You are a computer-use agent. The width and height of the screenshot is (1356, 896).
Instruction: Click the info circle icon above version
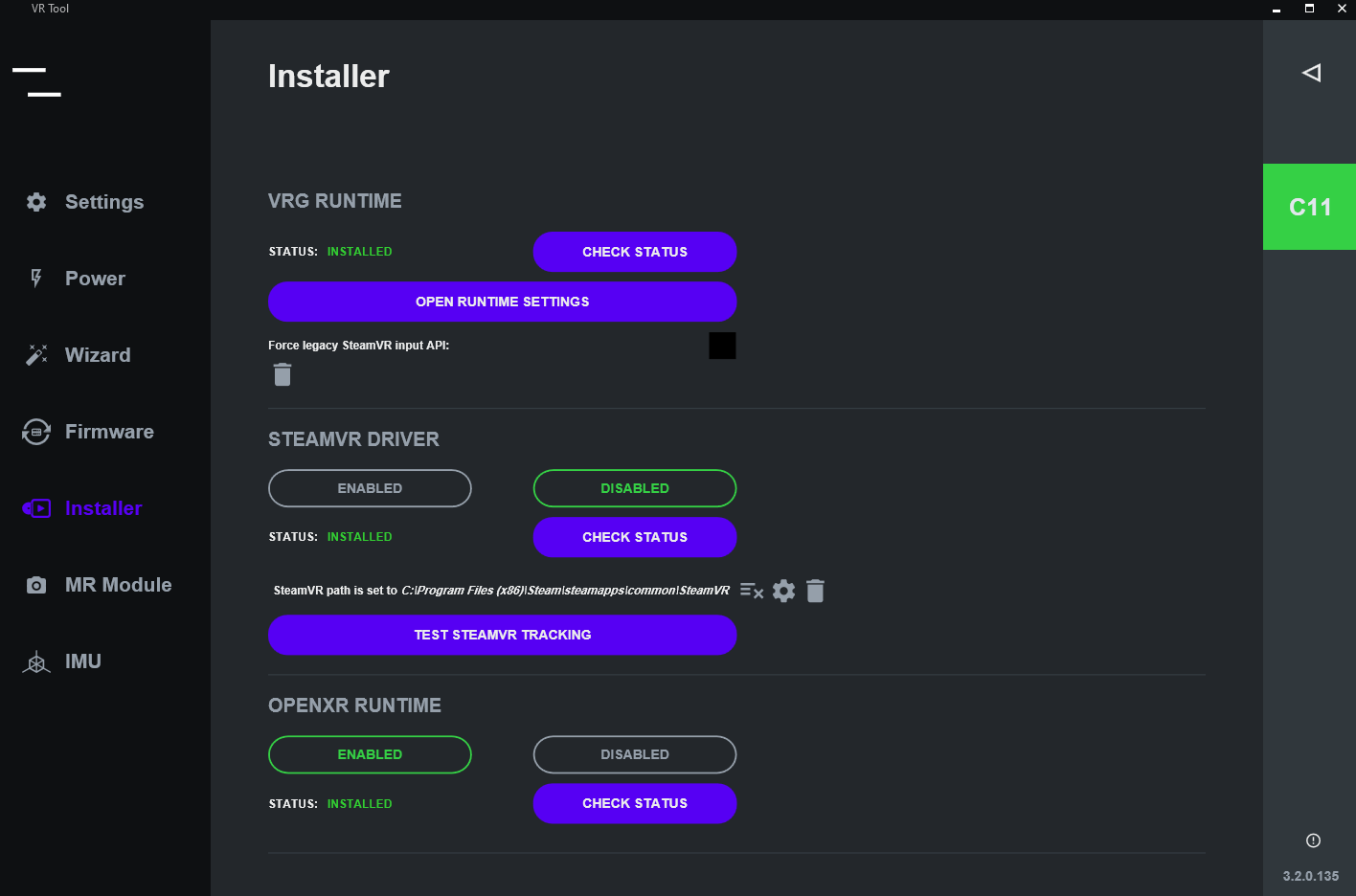(x=1313, y=840)
